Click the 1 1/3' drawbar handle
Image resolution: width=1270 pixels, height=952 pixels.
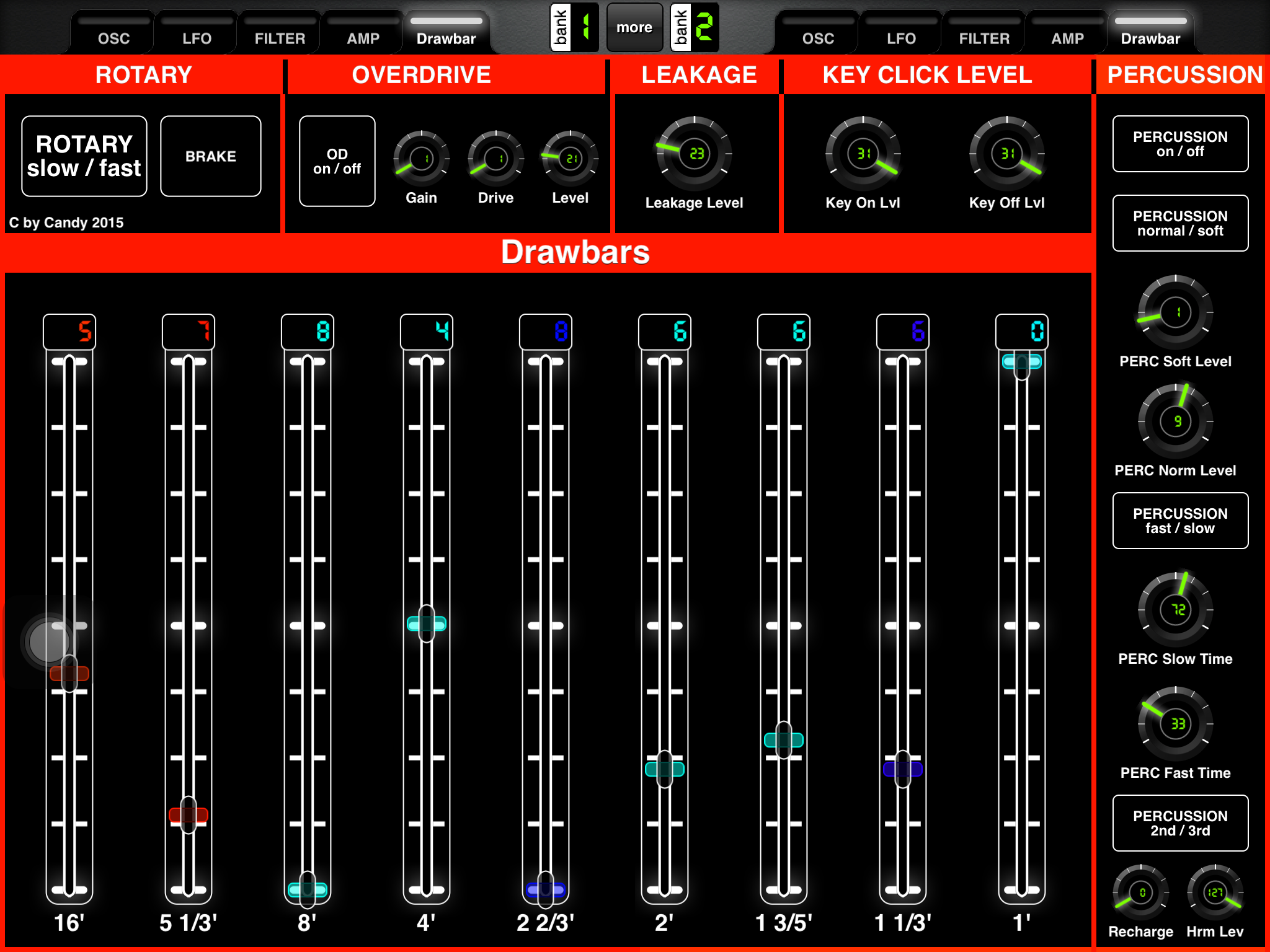903,769
